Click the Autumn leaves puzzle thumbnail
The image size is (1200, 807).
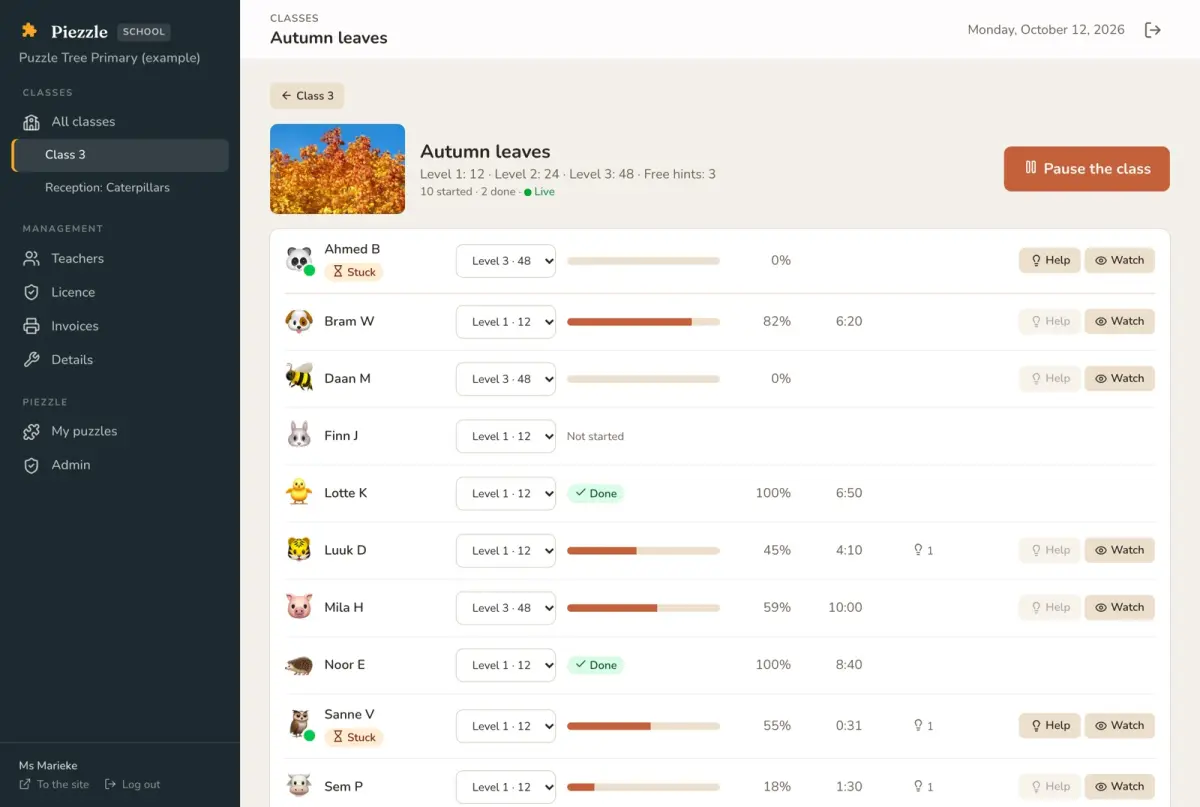(x=337, y=169)
